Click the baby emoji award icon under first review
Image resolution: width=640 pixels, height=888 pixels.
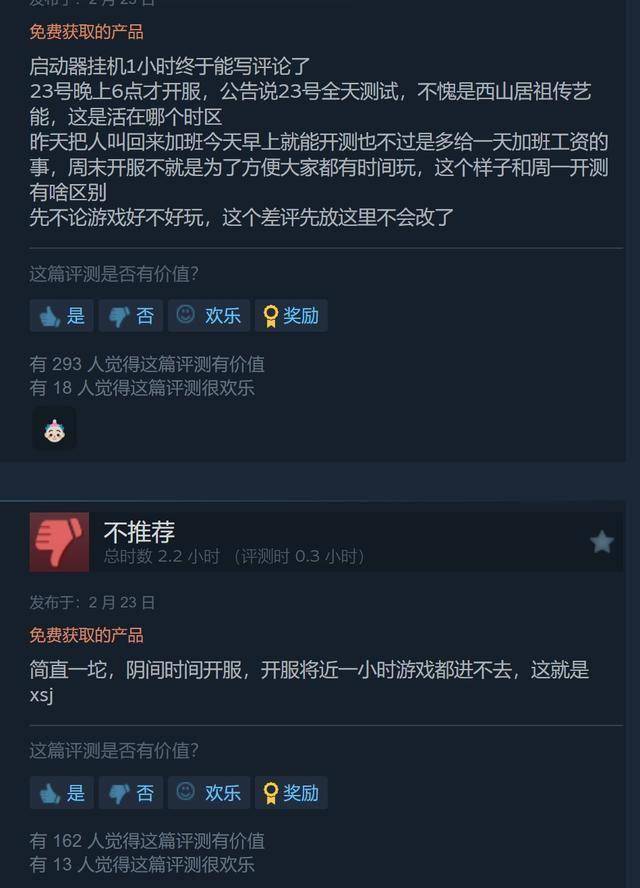click(x=54, y=430)
